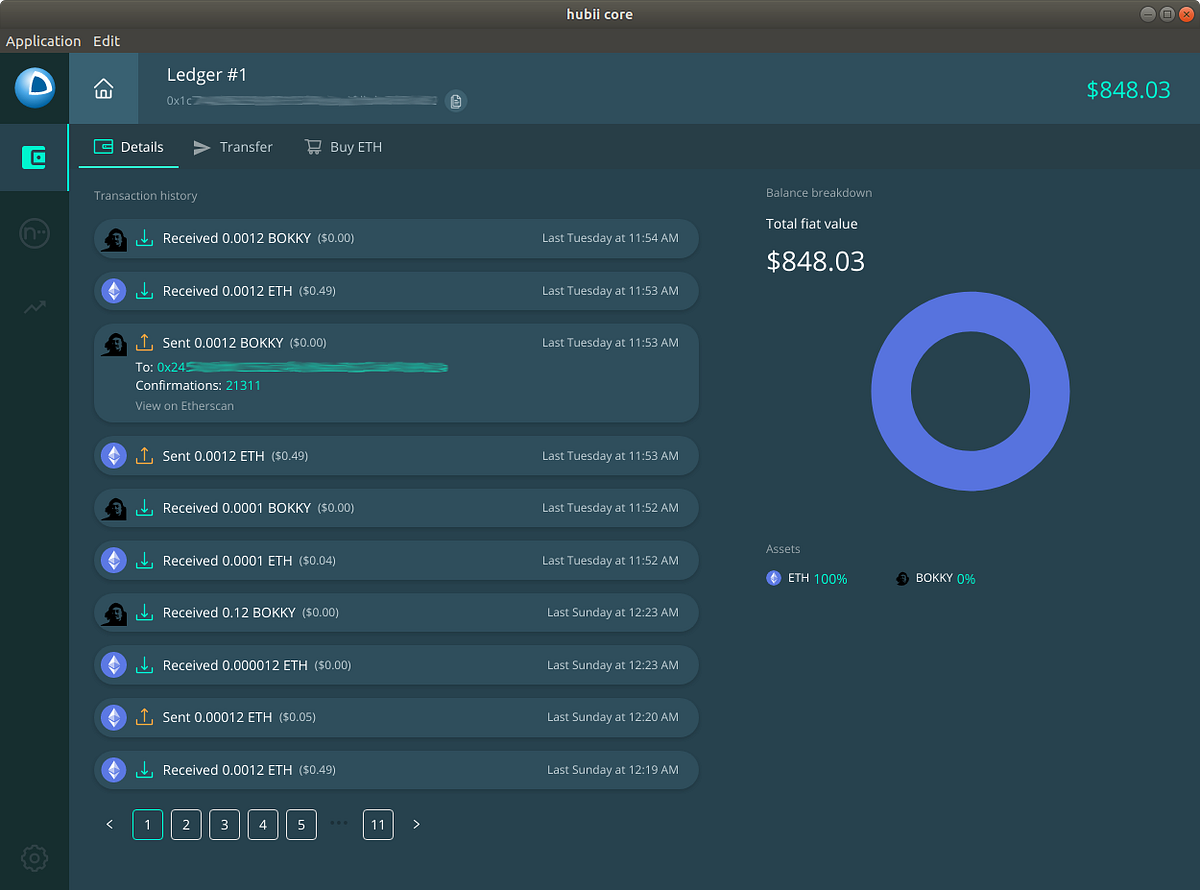Click the BOKKY icon of Received 0.0012 BOKKY row
Image resolution: width=1200 pixels, height=890 pixels.
(114, 238)
